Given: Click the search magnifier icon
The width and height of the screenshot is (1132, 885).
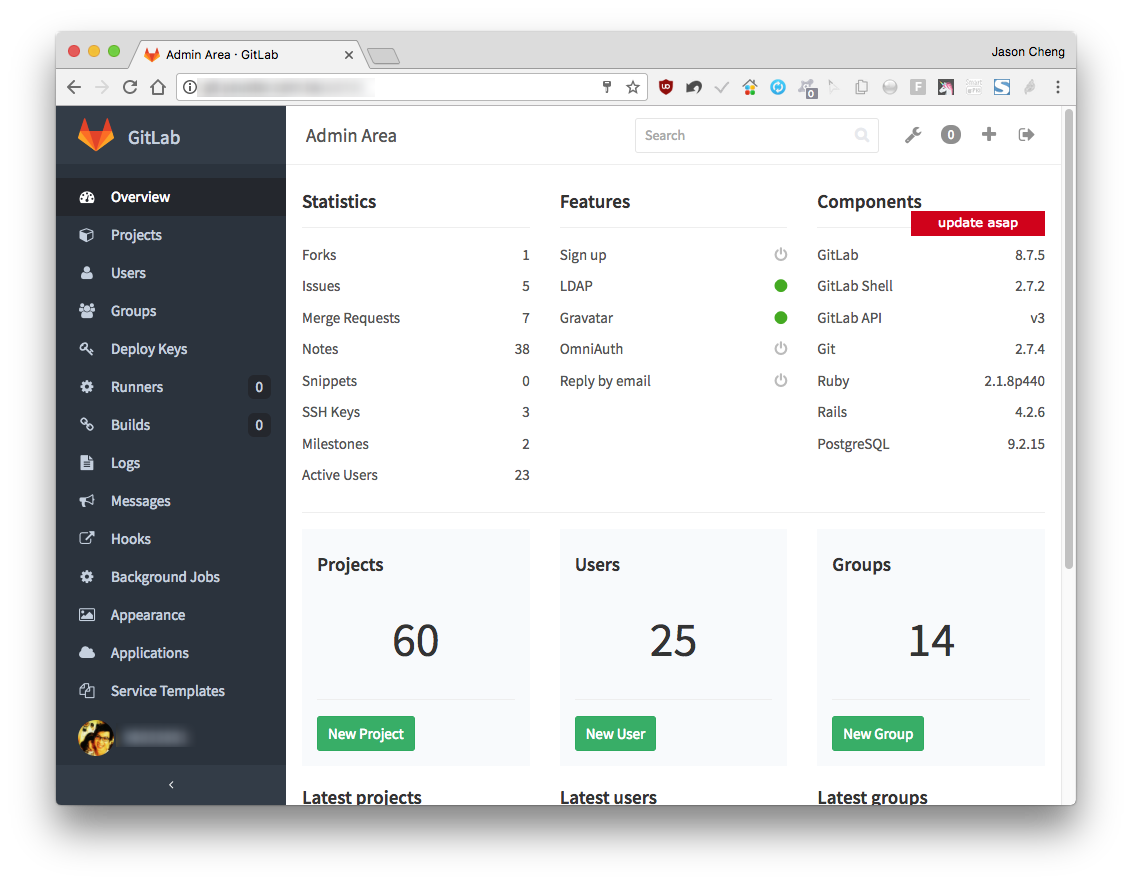Looking at the screenshot, I should coord(861,135).
